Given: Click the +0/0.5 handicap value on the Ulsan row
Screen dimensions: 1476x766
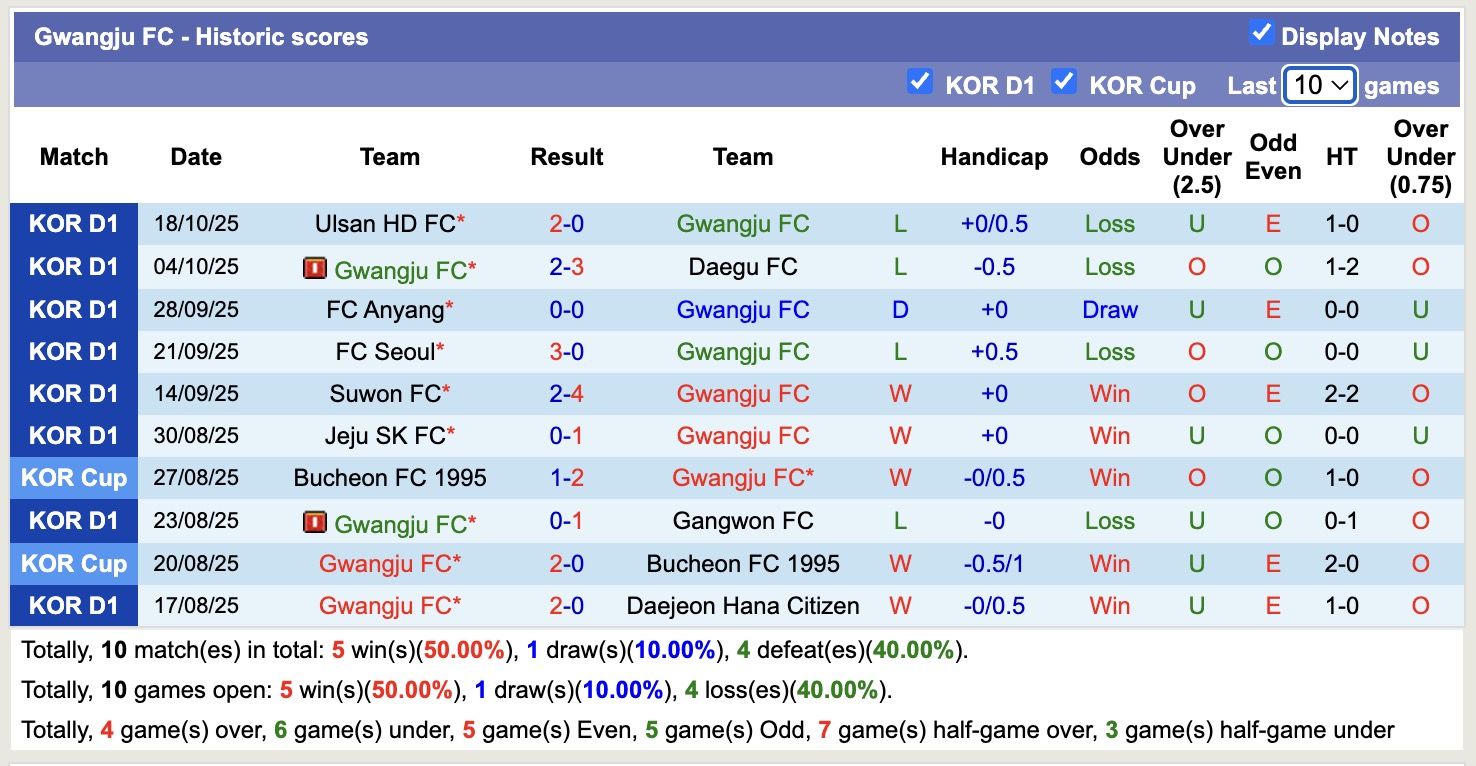Looking at the screenshot, I should [994, 224].
